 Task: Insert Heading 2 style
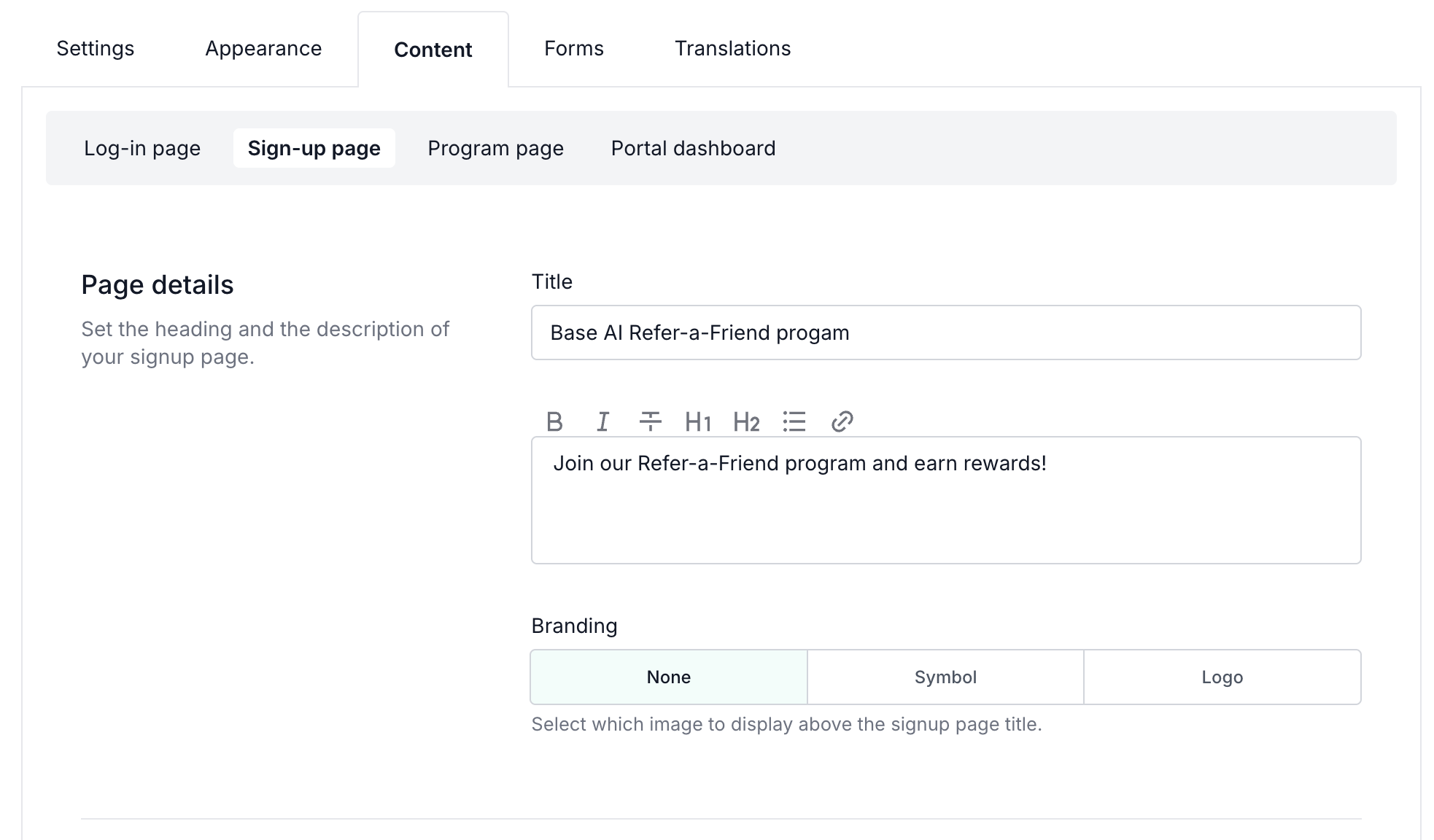tap(746, 421)
